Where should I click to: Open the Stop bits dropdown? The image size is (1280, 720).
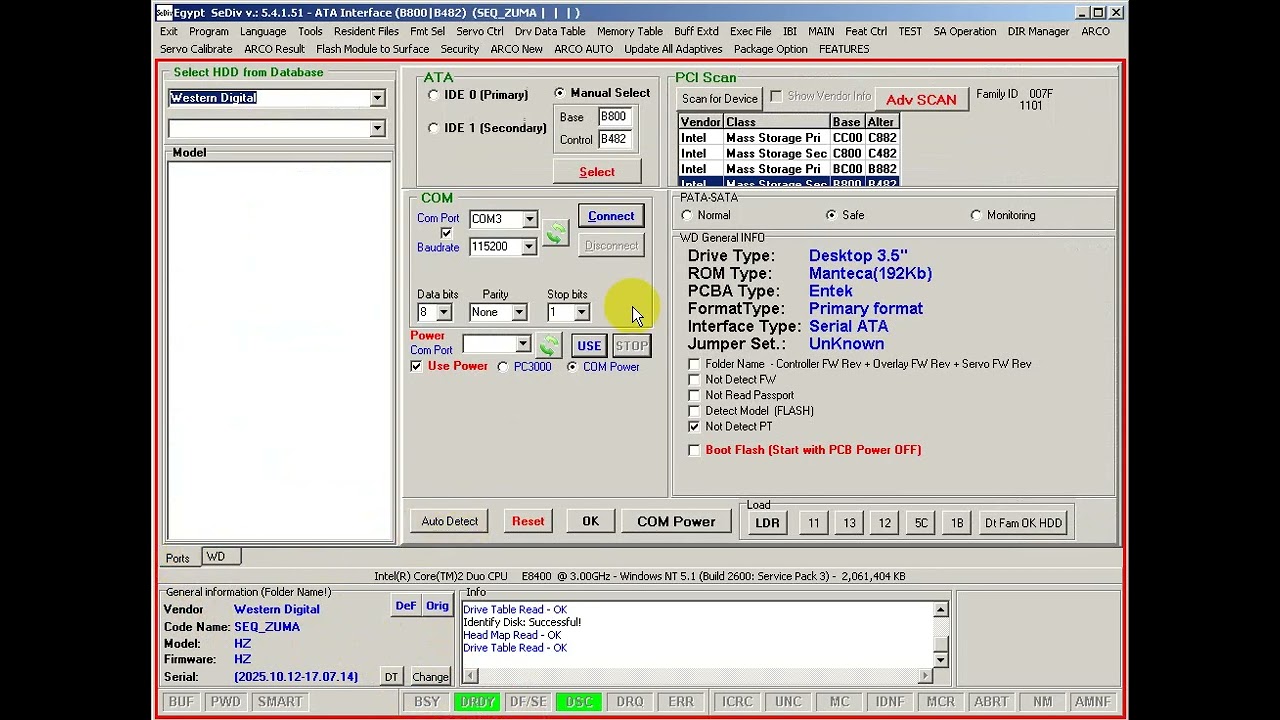tap(582, 313)
